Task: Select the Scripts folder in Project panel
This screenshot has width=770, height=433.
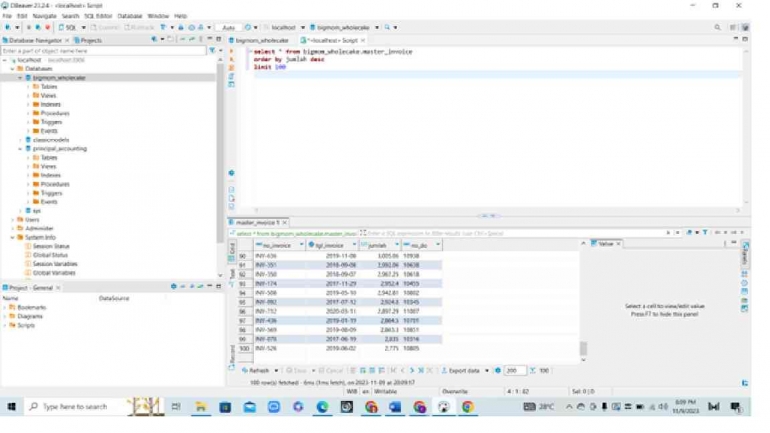Action: click(x=26, y=325)
